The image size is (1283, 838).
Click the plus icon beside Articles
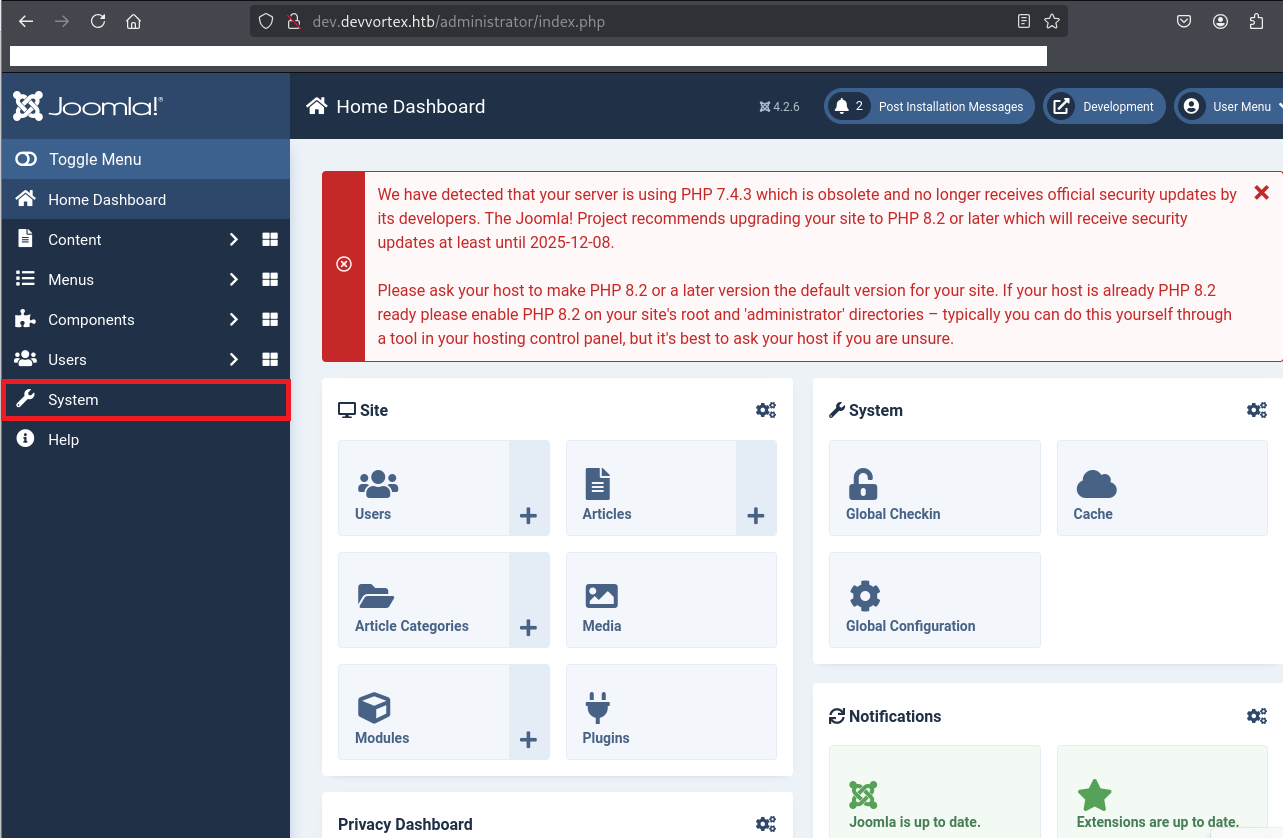(x=756, y=516)
